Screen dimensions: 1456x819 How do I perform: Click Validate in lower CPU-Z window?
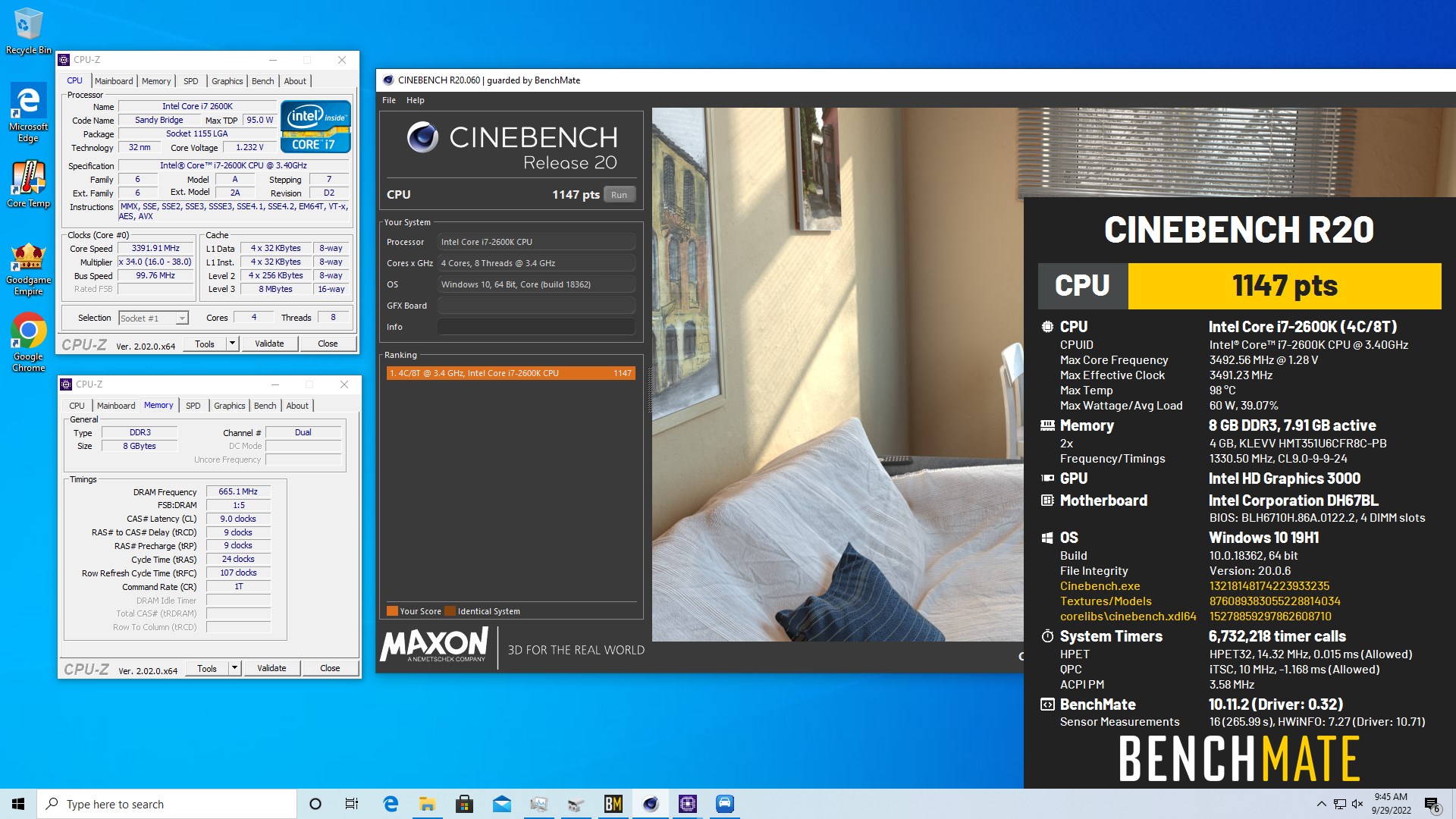[x=271, y=668]
